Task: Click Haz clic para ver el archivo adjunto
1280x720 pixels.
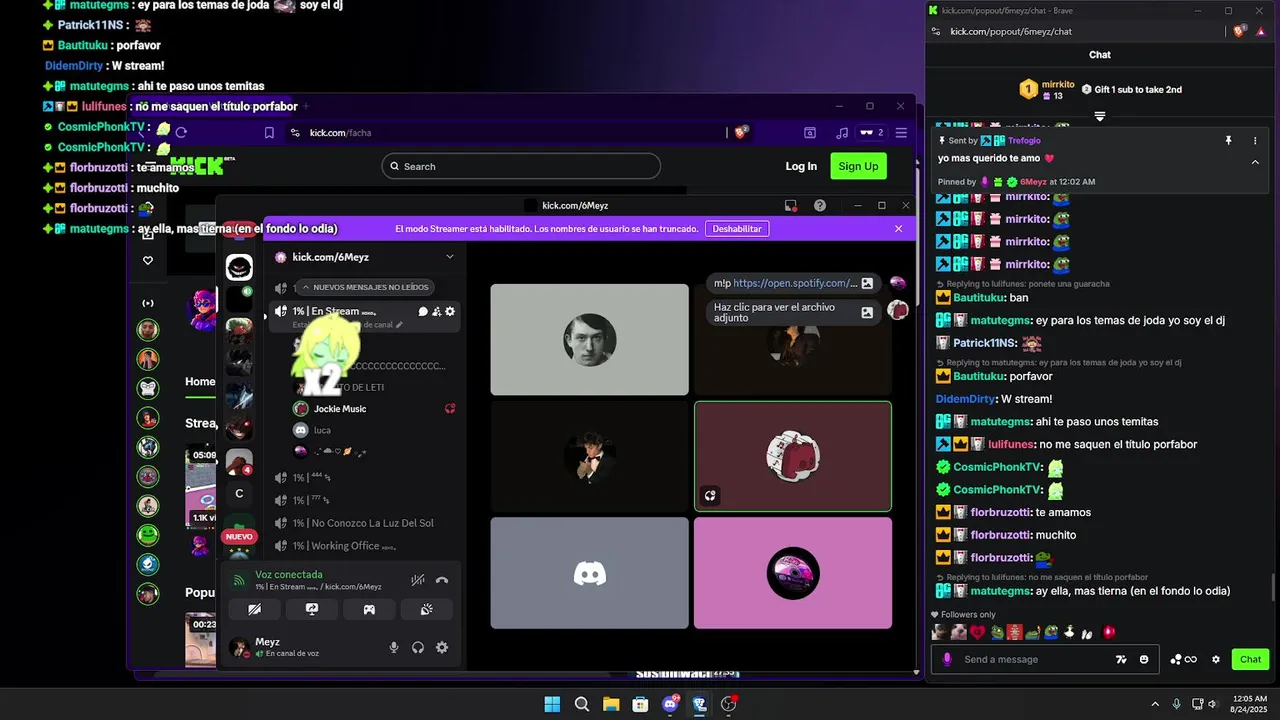Action: [774, 313]
